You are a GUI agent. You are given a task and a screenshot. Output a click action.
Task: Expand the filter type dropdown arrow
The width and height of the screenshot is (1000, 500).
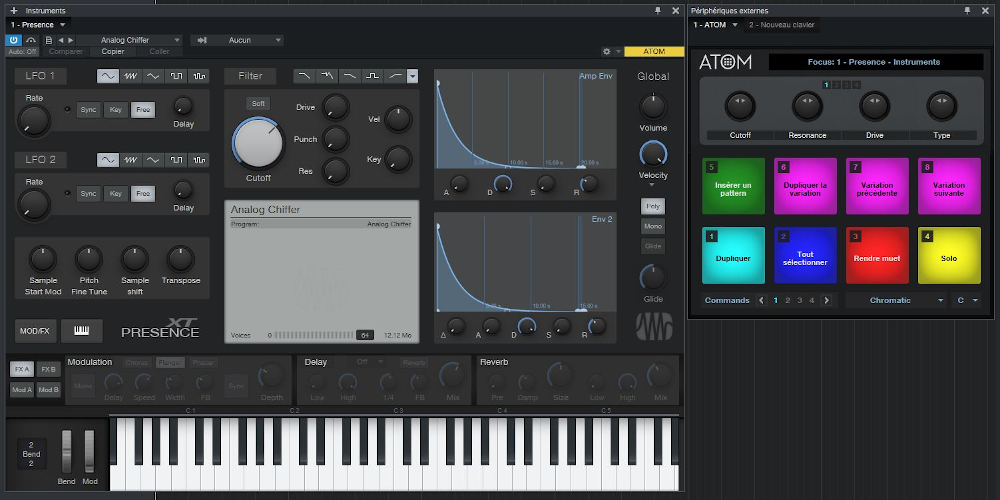click(413, 76)
